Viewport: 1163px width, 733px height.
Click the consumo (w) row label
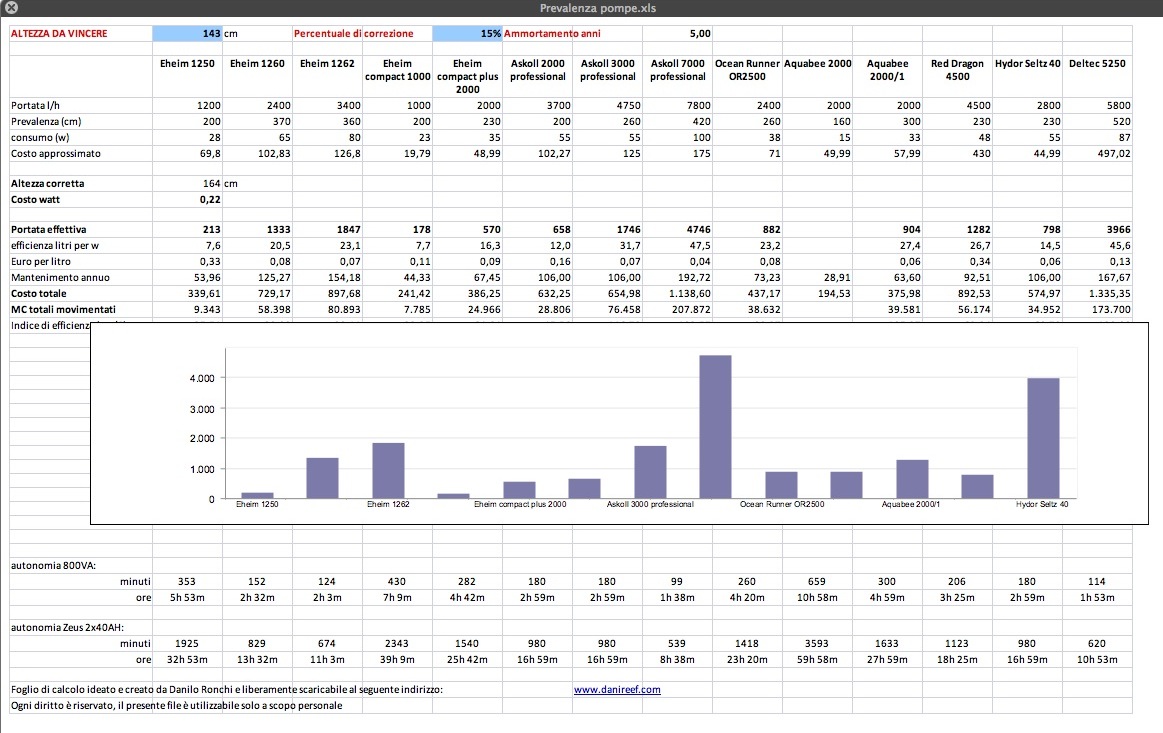[x=40, y=137]
